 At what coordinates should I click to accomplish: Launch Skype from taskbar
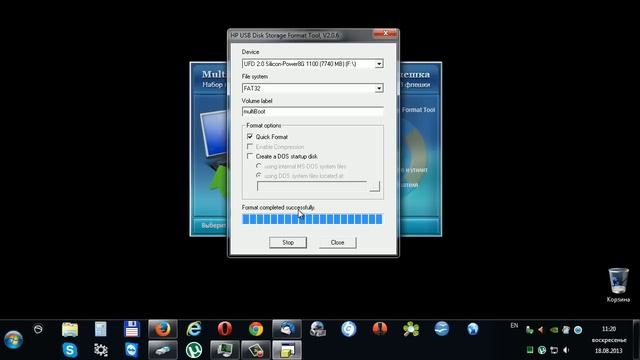tap(70, 350)
